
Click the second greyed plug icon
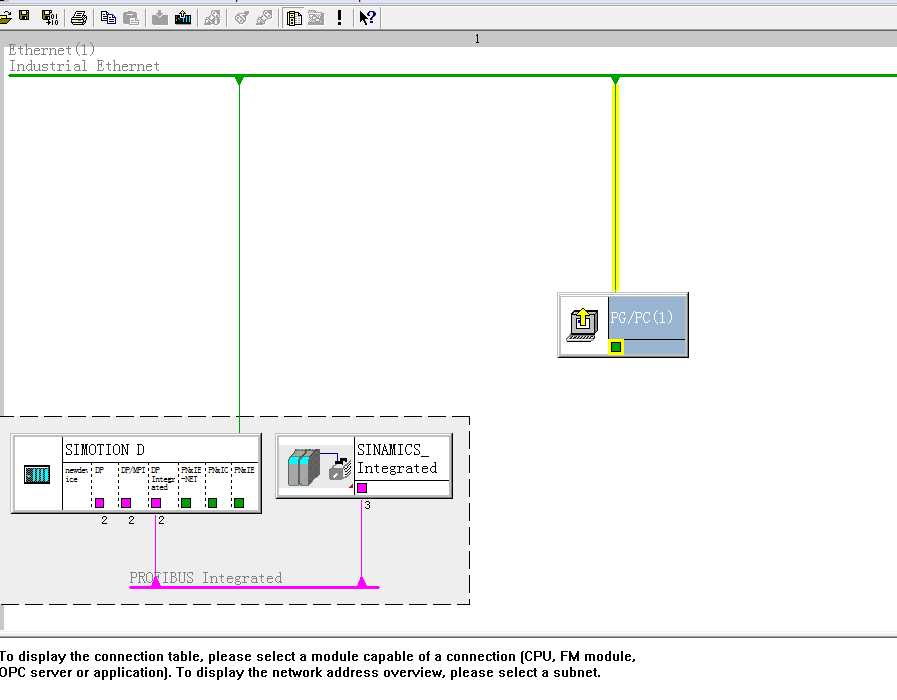[x=264, y=18]
